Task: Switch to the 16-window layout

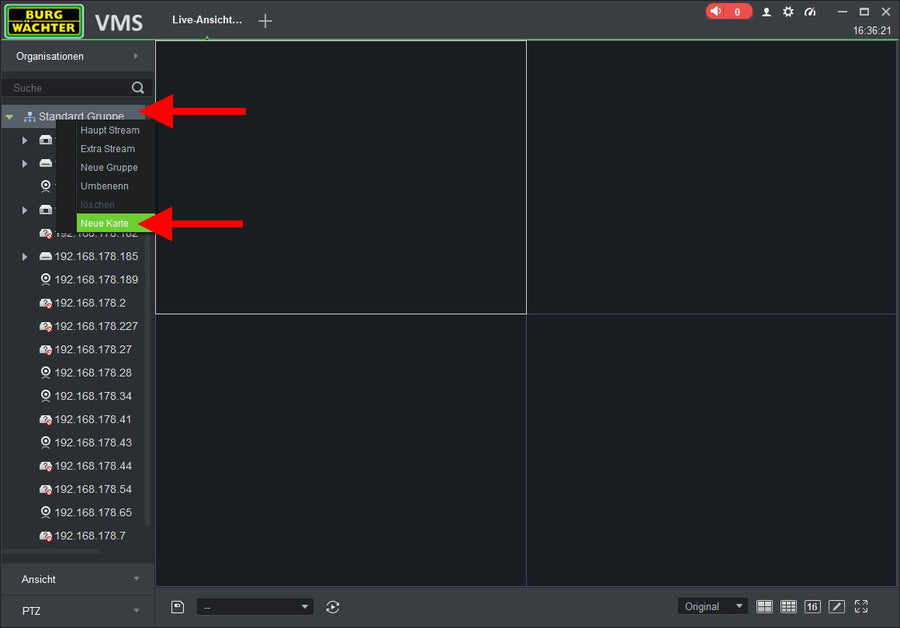Action: point(812,607)
